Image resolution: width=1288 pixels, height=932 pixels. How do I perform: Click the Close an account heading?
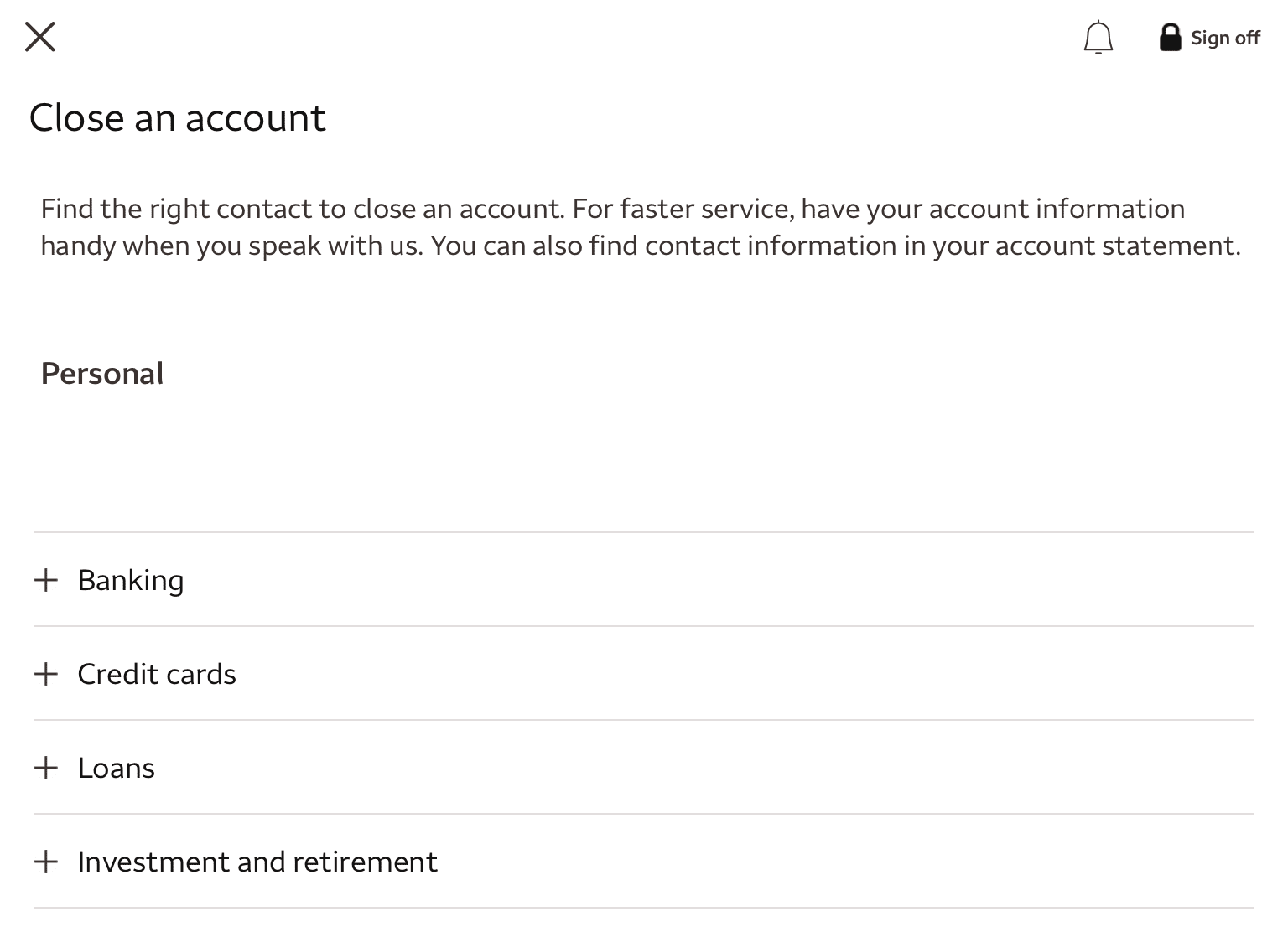[178, 117]
